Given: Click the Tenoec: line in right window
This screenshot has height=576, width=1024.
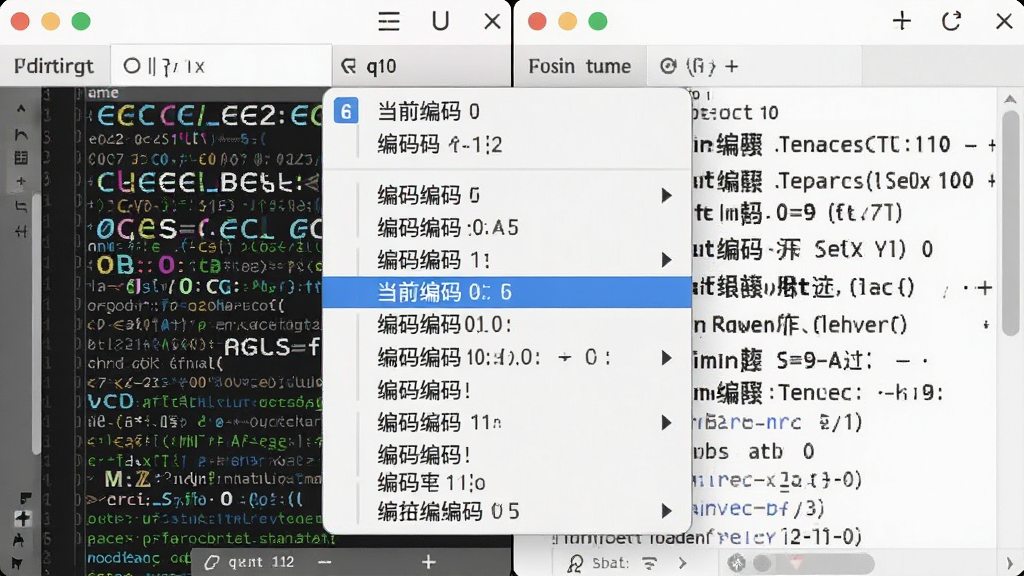Looking at the screenshot, I should point(861,392).
